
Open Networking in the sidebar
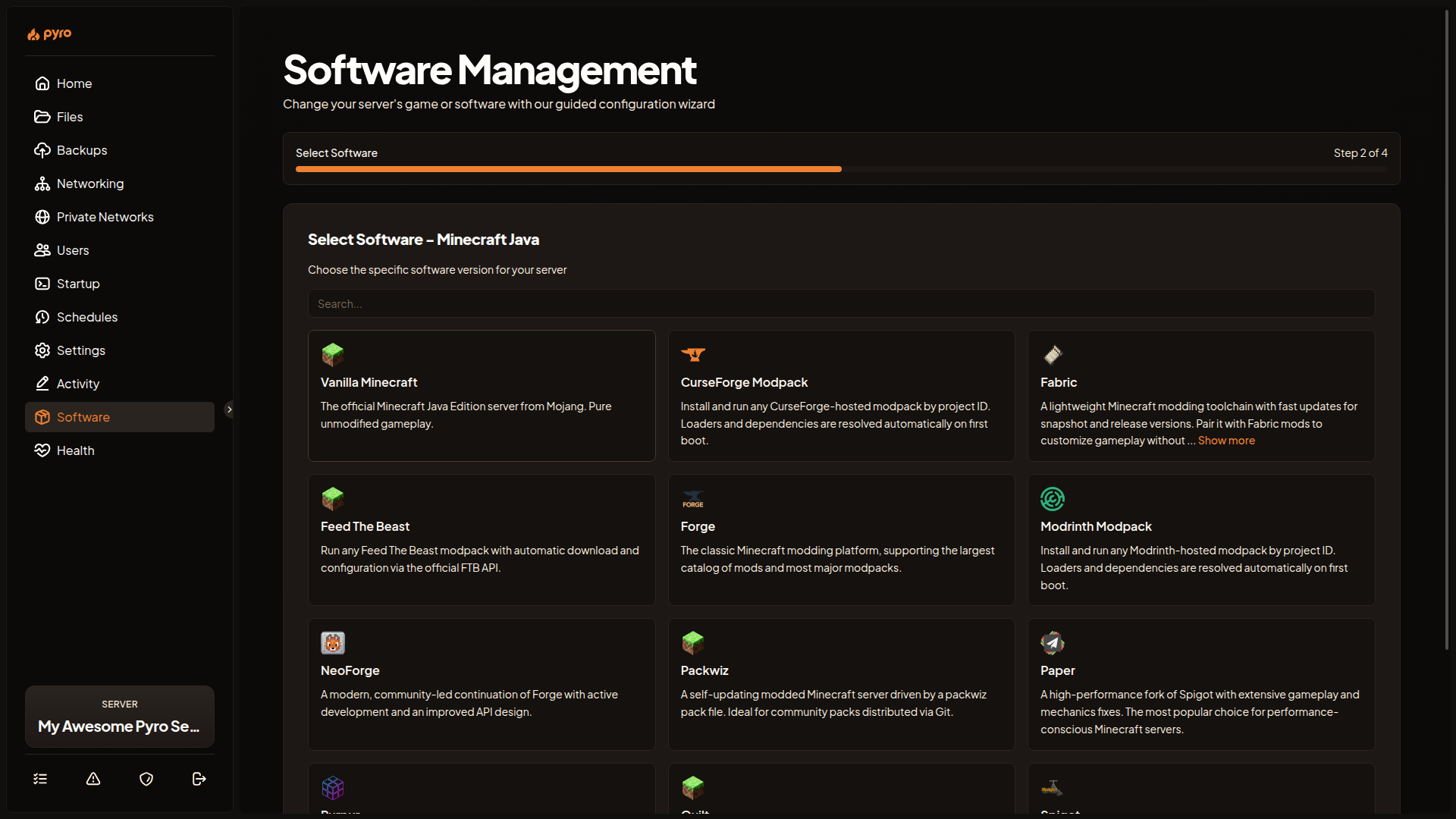(120, 184)
